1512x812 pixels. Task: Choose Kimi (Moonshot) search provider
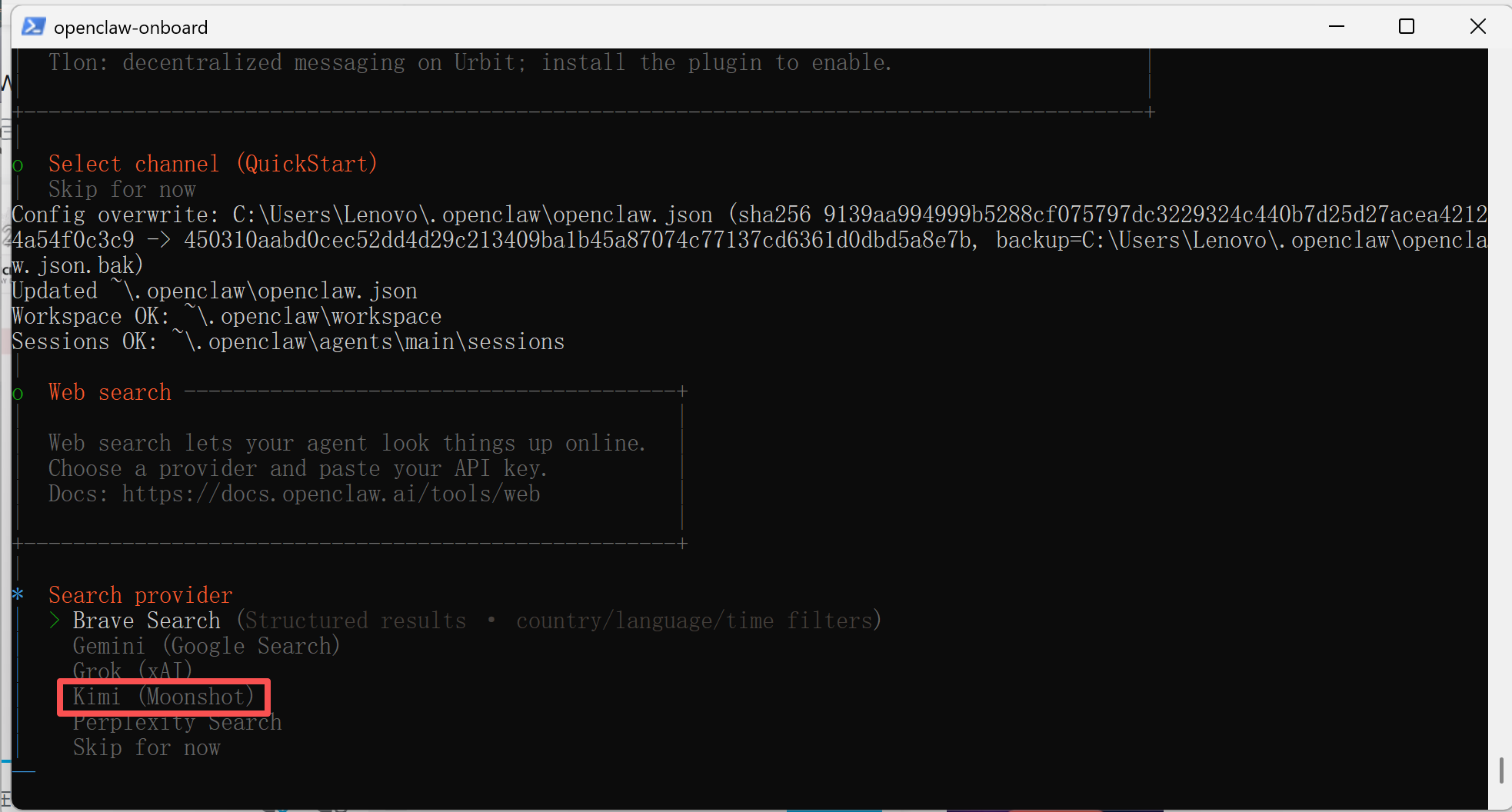click(x=163, y=697)
